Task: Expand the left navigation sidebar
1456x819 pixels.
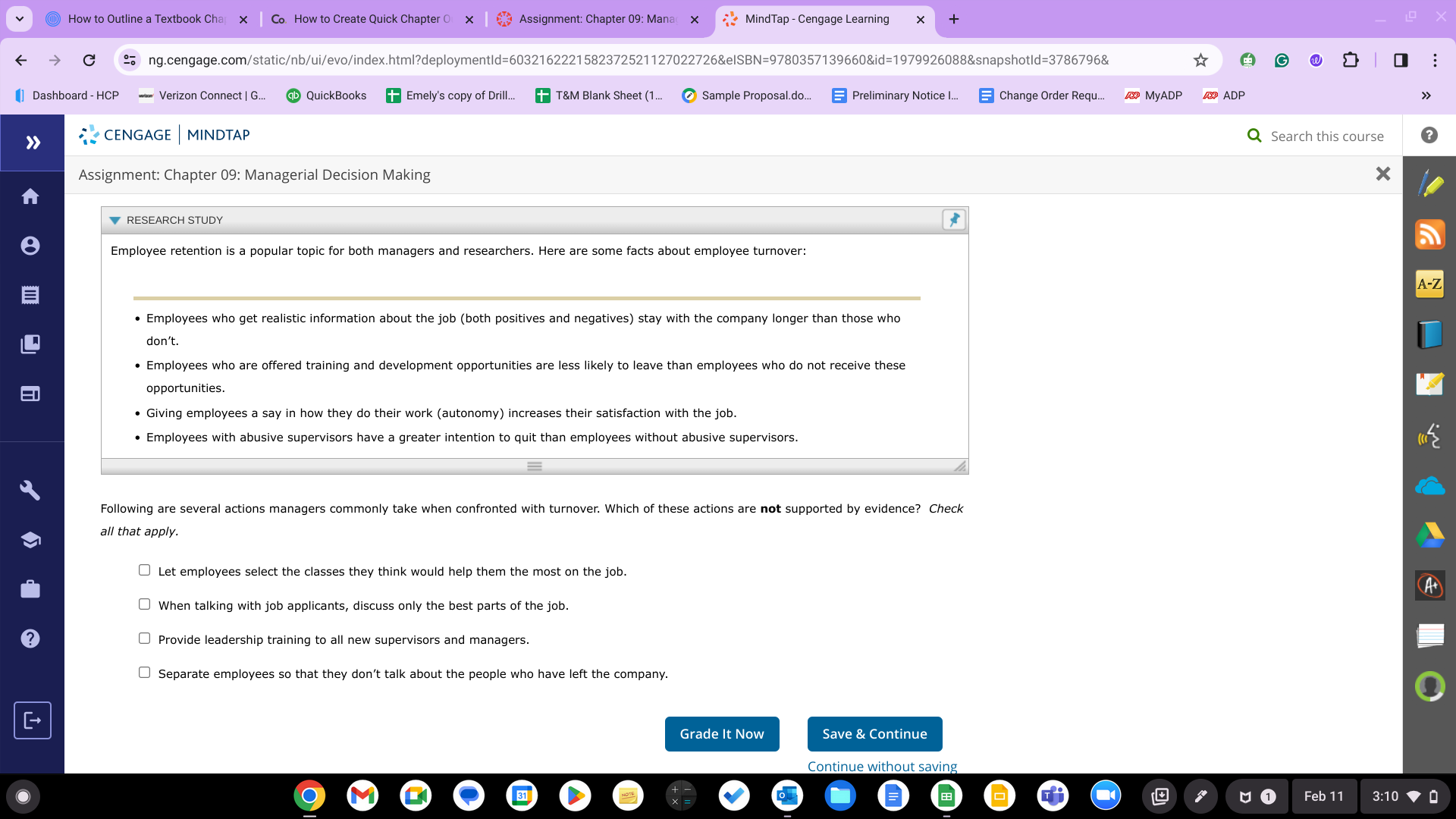Action: pos(33,143)
